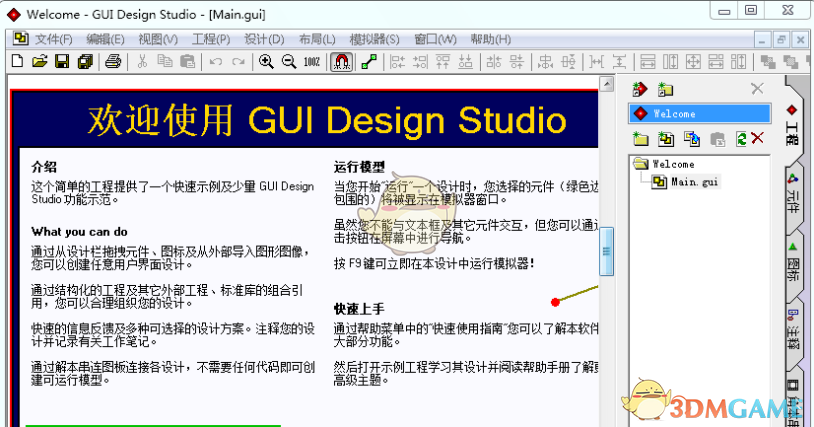Click the align left edges icon
Viewport: 814px width, 427px height.
397,62
